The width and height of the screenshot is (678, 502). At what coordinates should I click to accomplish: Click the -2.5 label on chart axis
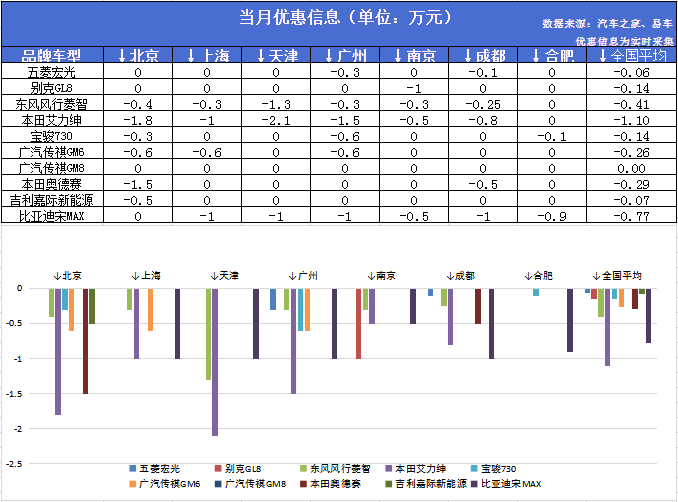pyautogui.click(x=14, y=464)
